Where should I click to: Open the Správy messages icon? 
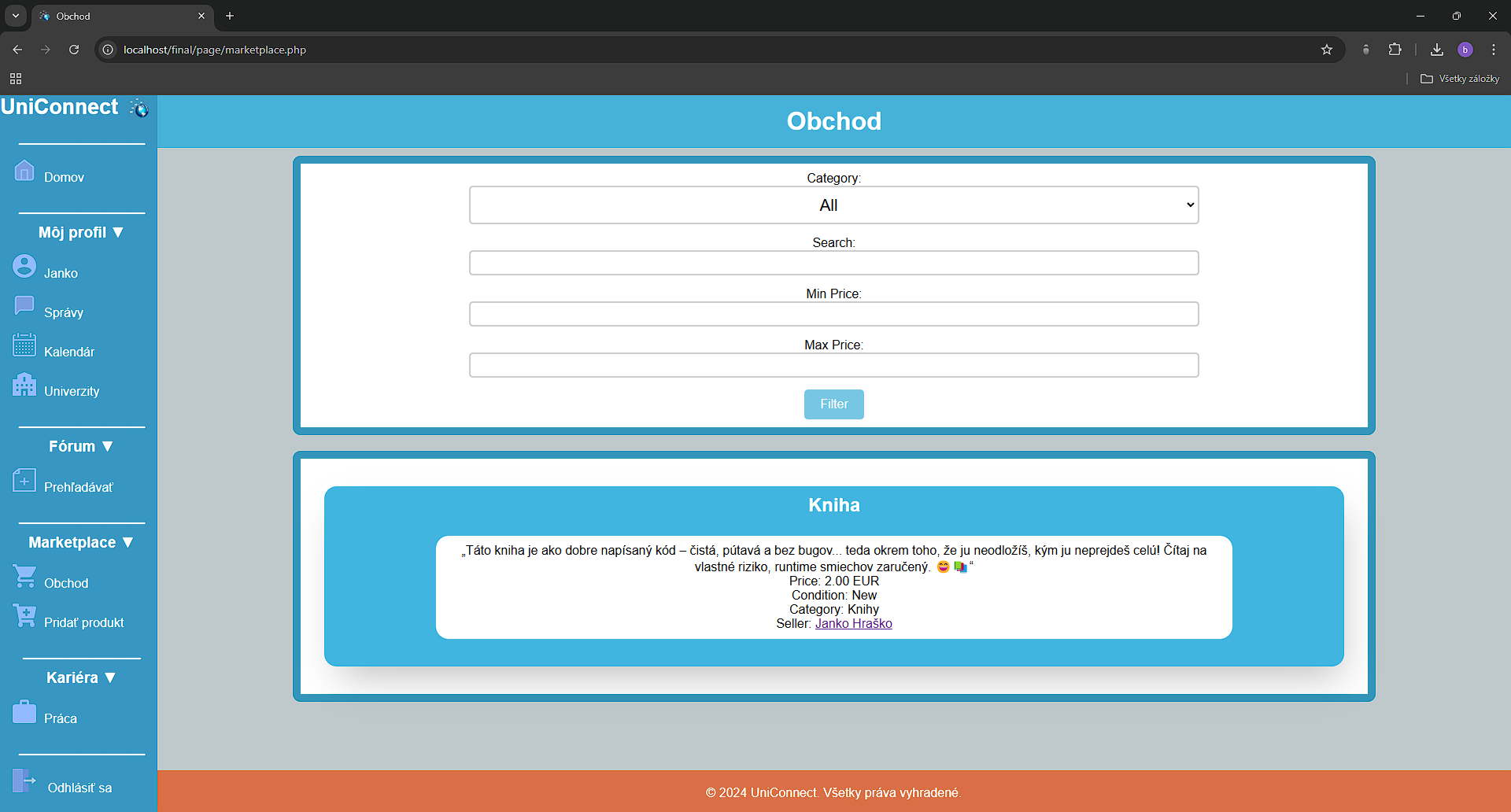click(x=24, y=305)
